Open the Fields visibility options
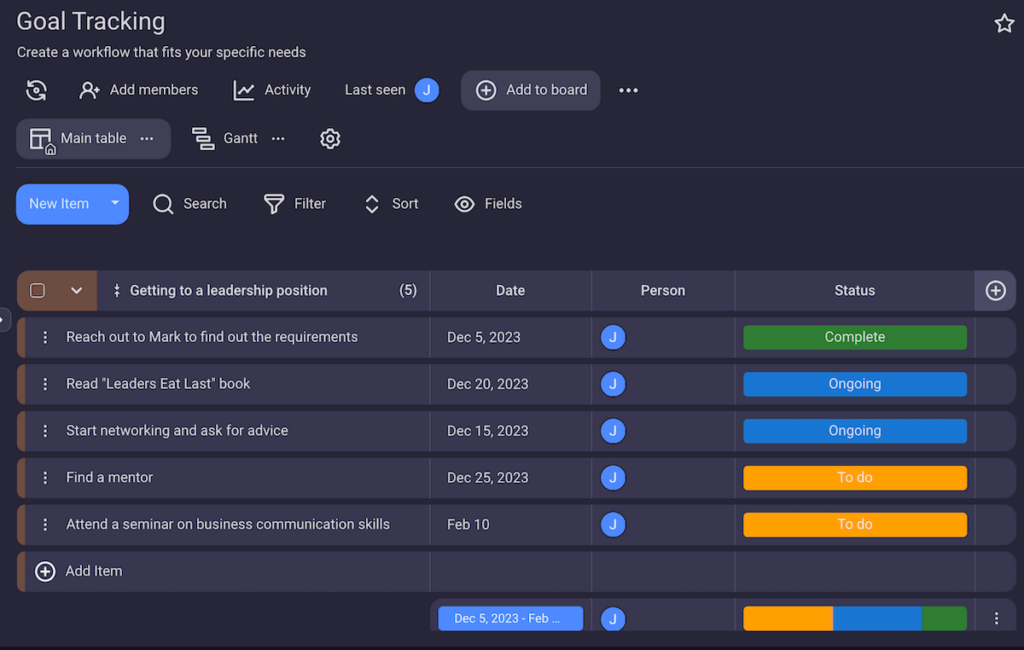 [488, 204]
